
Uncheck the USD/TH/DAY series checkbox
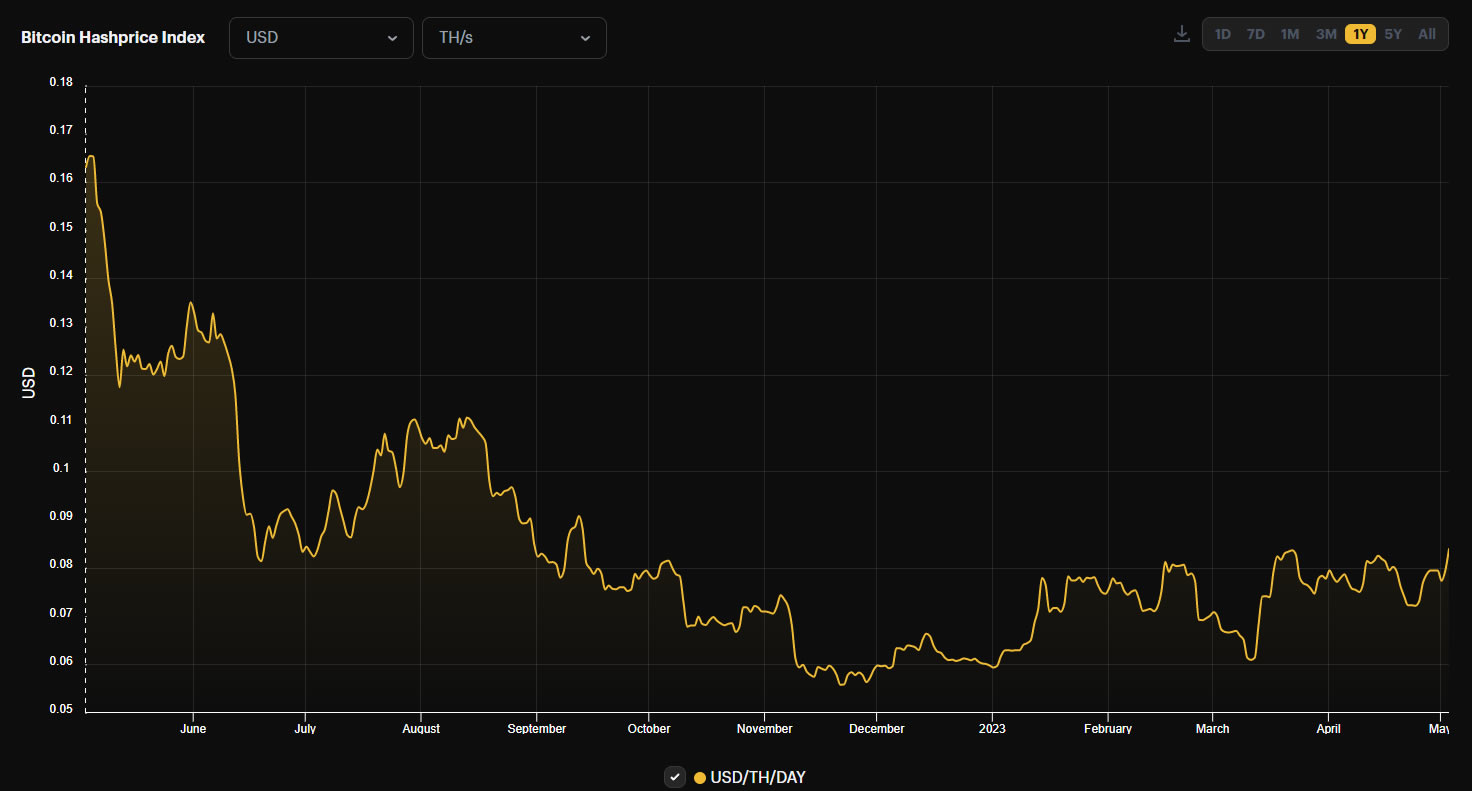675,777
